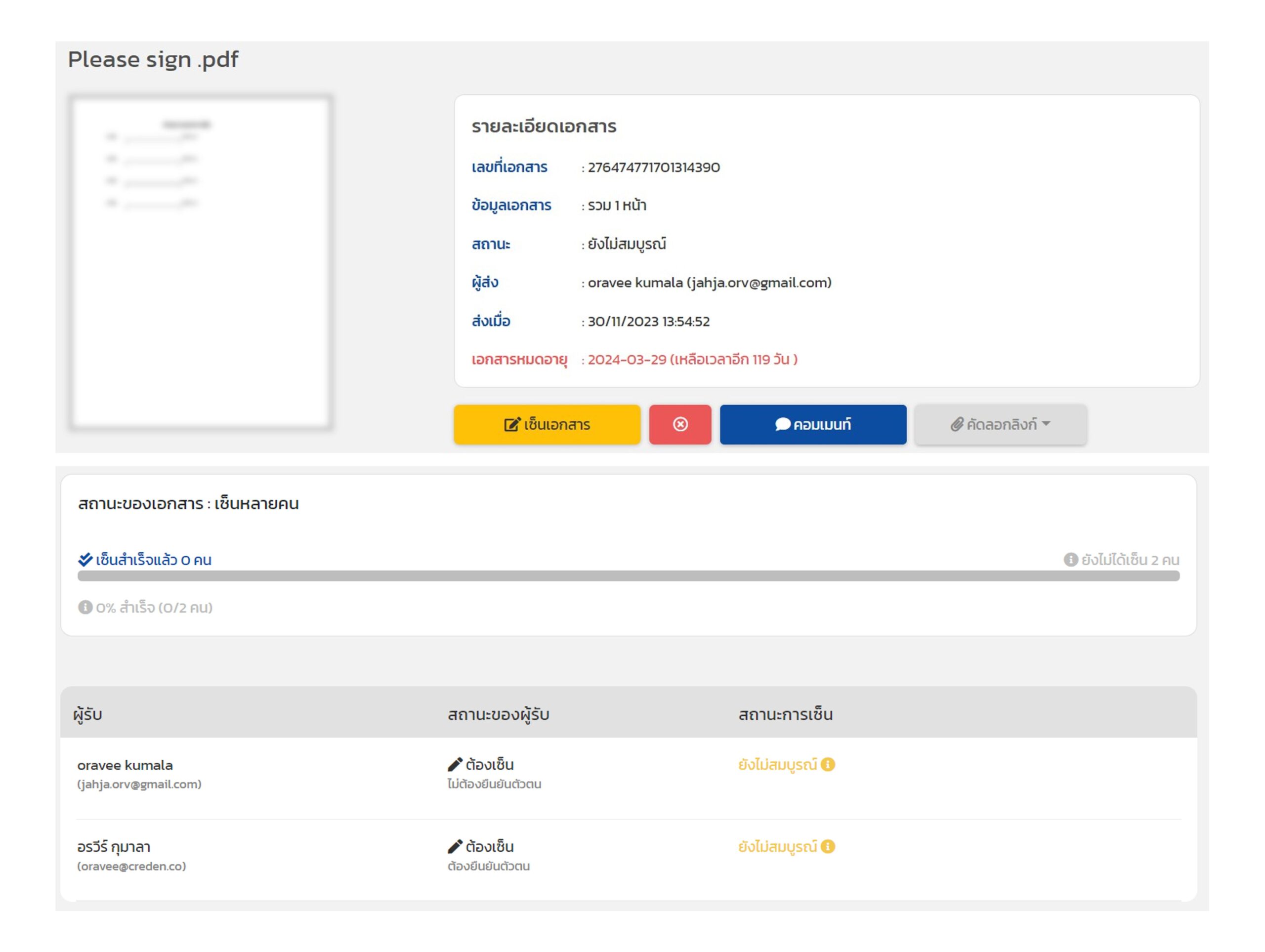Screen dimensions: 1265x952
Task: Click the dropdown caret on copy link
Action: coord(1046,424)
